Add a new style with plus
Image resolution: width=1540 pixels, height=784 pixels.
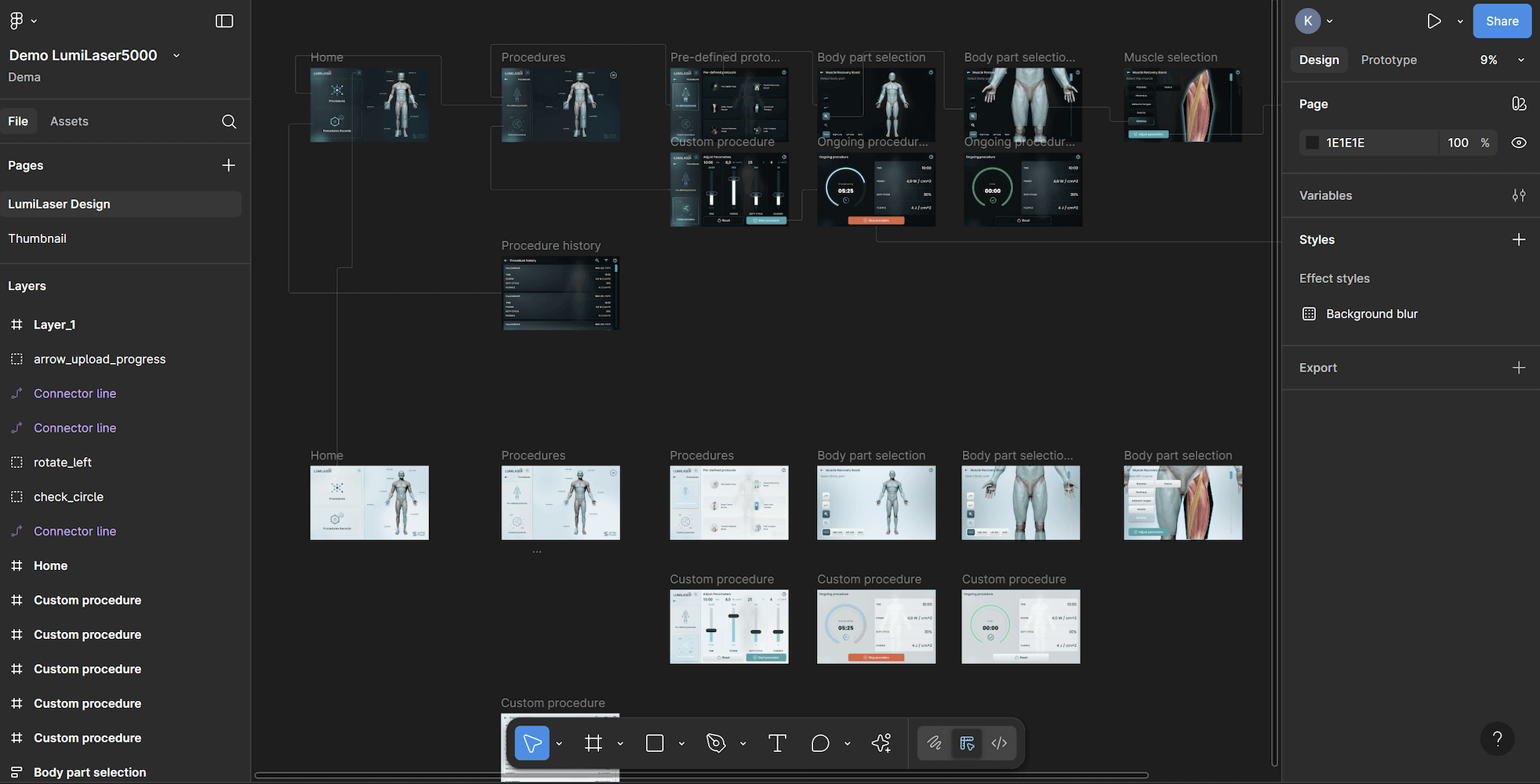(1519, 240)
